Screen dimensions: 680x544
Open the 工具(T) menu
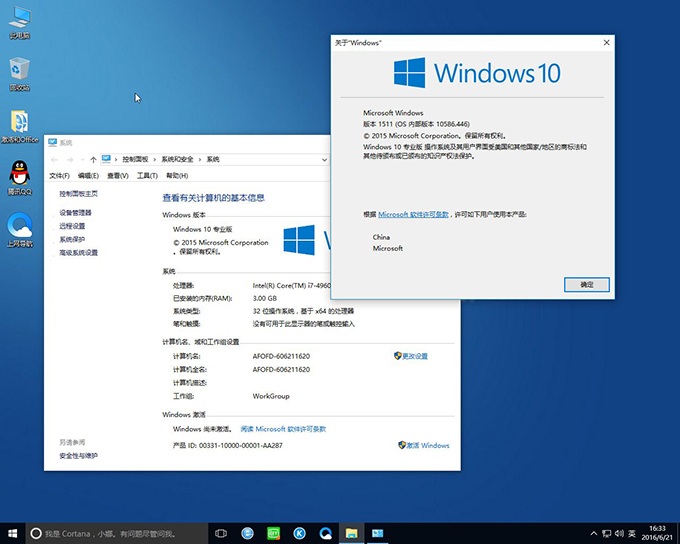tap(146, 176)
